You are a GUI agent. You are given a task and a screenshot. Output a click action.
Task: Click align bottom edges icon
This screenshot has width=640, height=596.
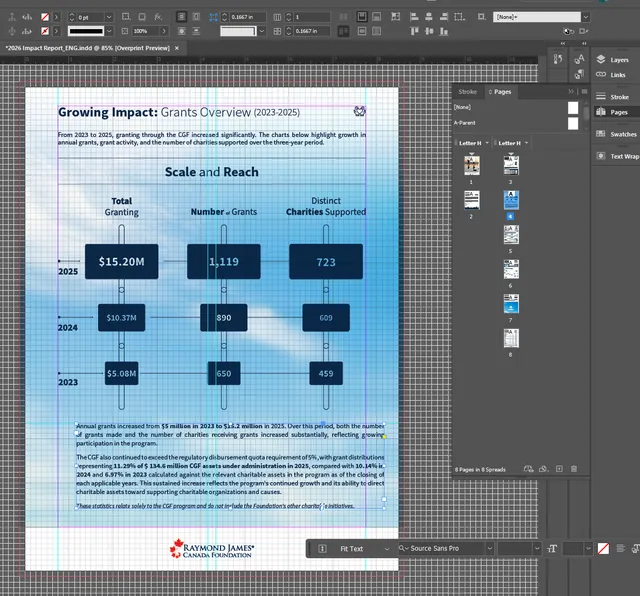[x=444, y=31]
